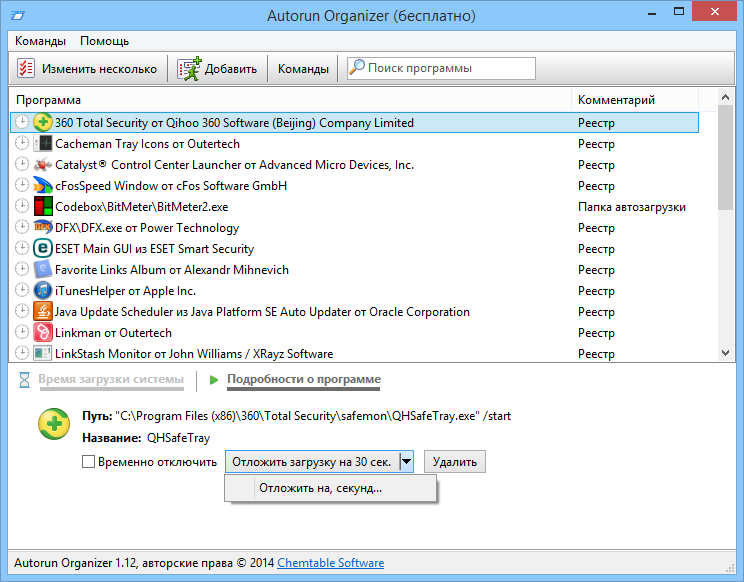Viewport: 744px width, 582px height.
Task: Click the Autorun Organizer title bar icon
Action: click(18, 16)
